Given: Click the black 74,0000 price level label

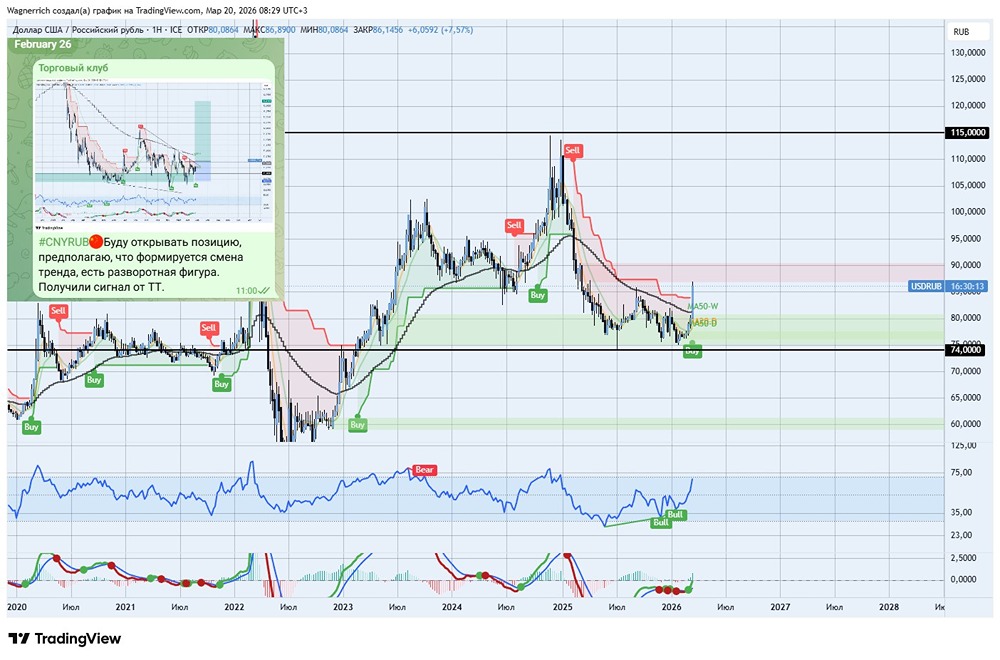Looking at the screenshot, I should coord(966,349).
